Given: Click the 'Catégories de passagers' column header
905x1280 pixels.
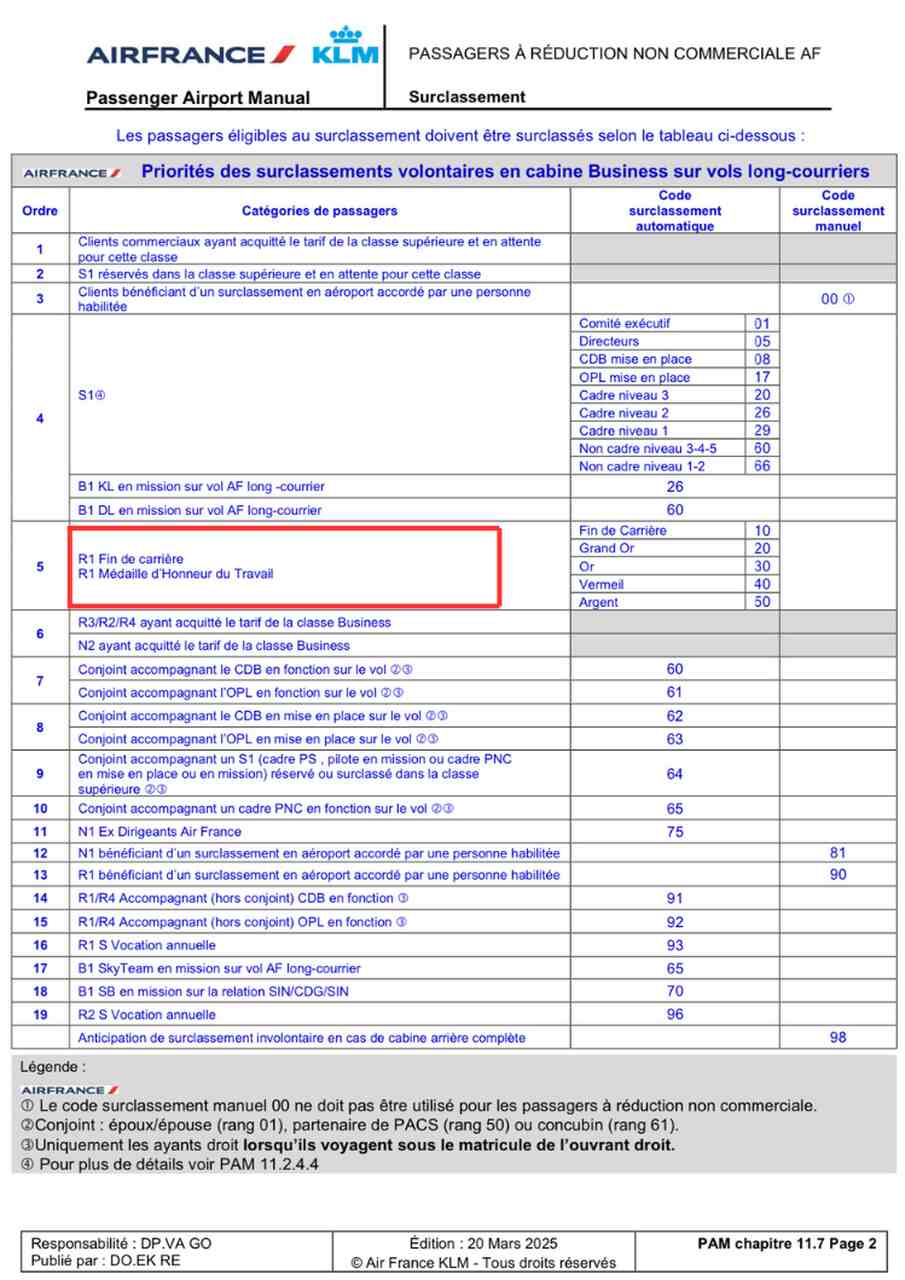Looking at the screenshot, I should coord(319,211).
